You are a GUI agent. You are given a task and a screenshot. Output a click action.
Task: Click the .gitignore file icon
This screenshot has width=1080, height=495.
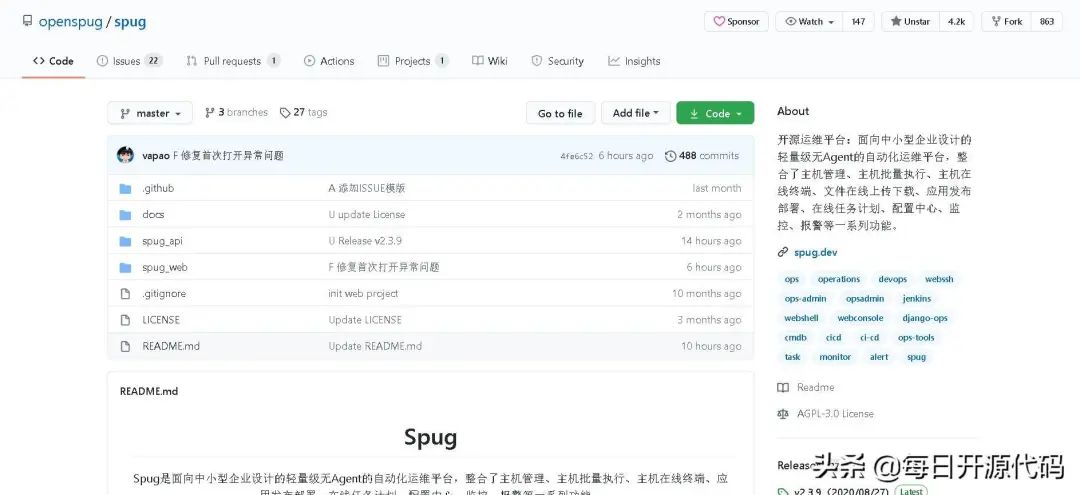[x=125, y=294]
